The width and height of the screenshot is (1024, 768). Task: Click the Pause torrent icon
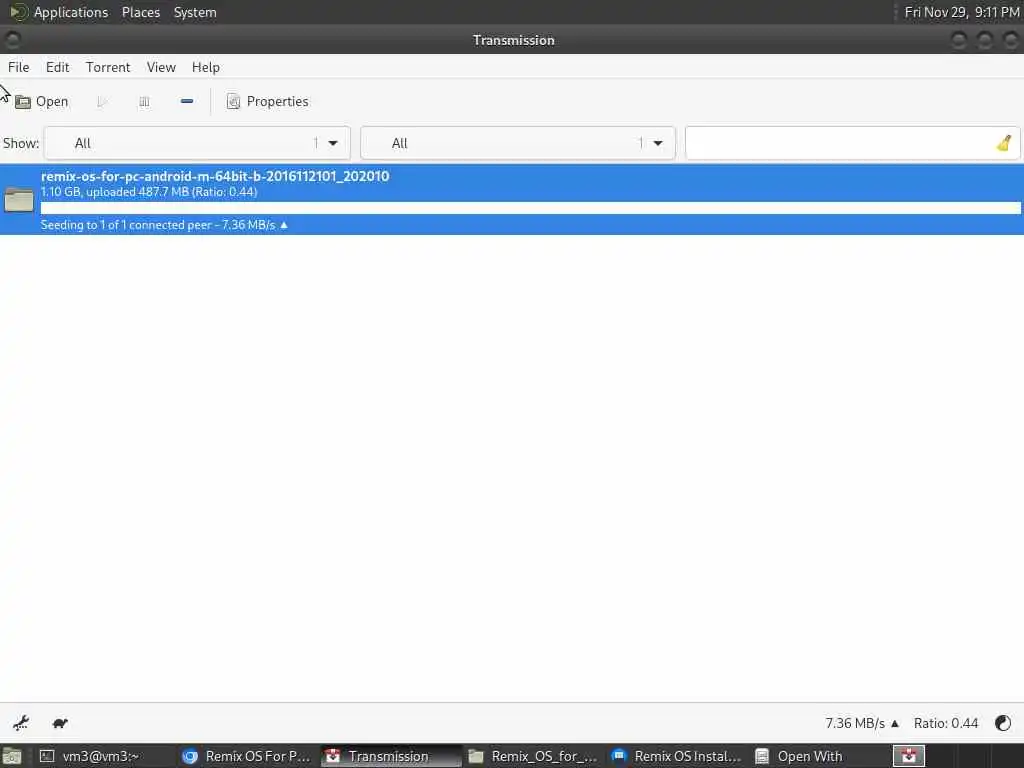tap(144, 102)
